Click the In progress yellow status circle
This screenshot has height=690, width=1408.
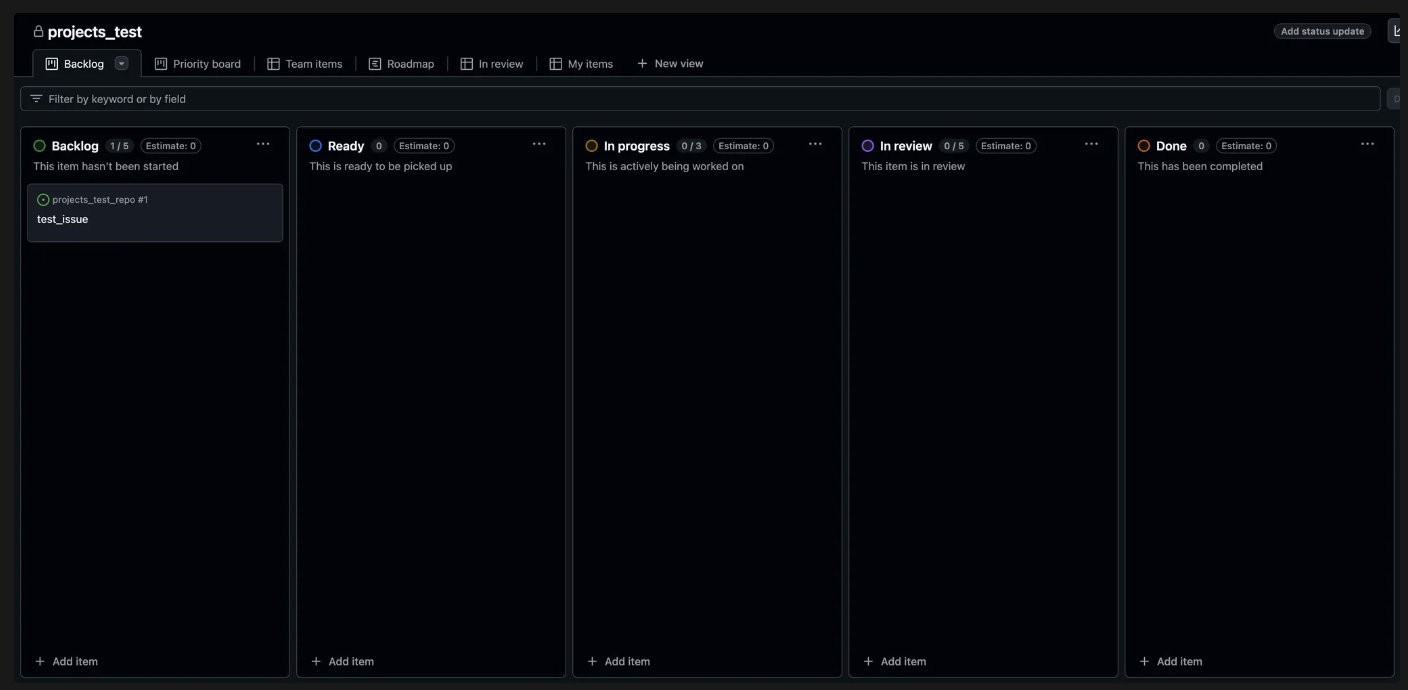click(x=592, y=146)
